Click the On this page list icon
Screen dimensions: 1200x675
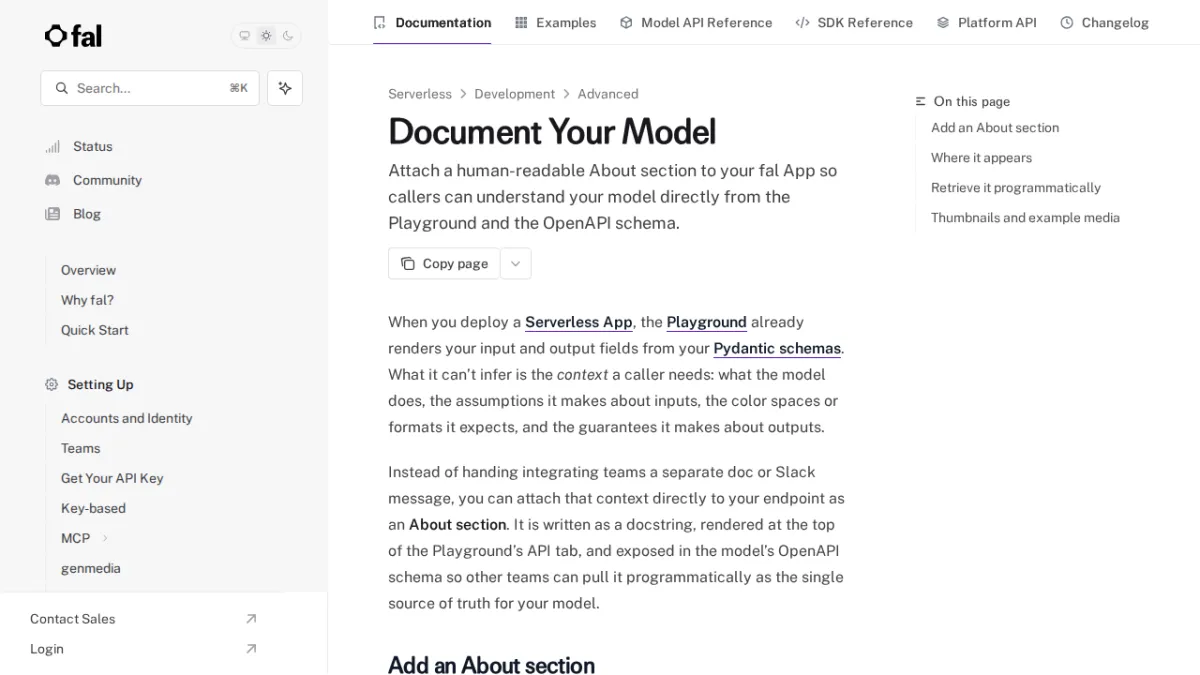[921, 101]
